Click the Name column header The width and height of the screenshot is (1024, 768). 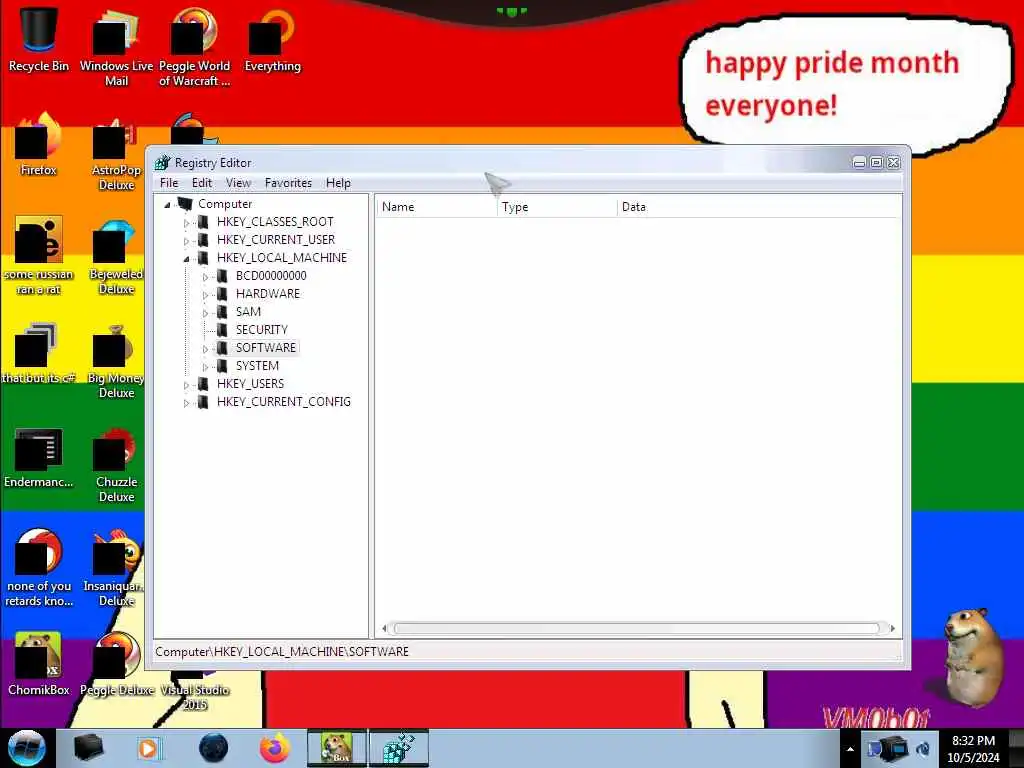[436, 207]
